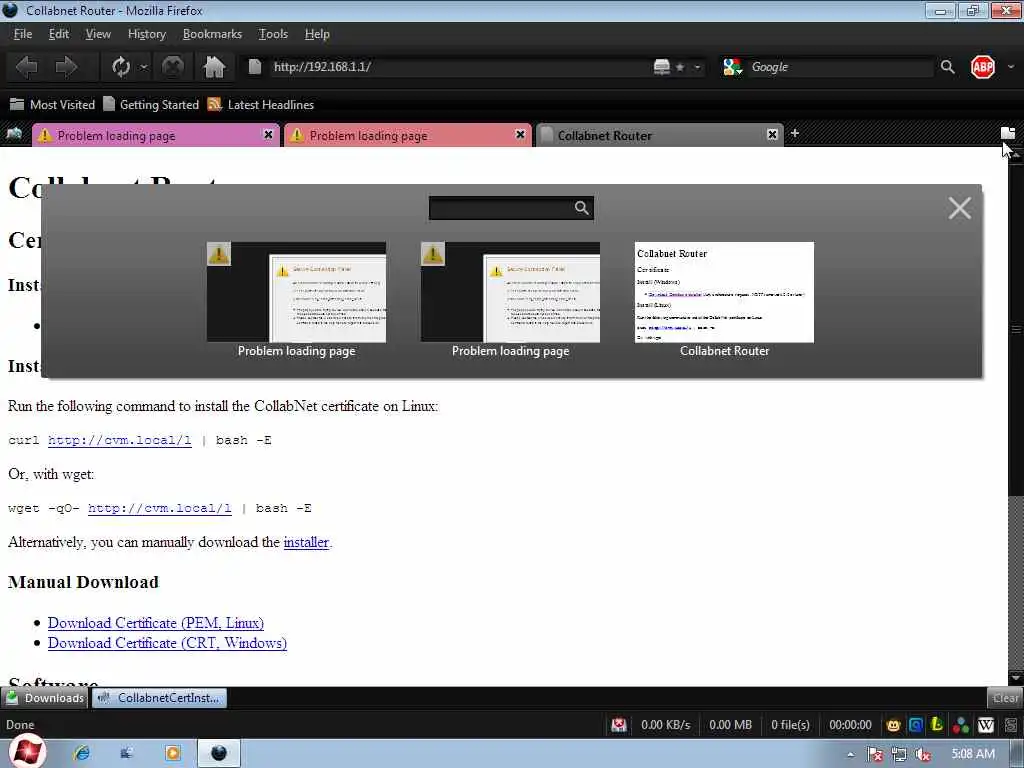Viewport: 1024px width, 768px height.
Task: Click the yellow L add-on icon
Action: 937,724
